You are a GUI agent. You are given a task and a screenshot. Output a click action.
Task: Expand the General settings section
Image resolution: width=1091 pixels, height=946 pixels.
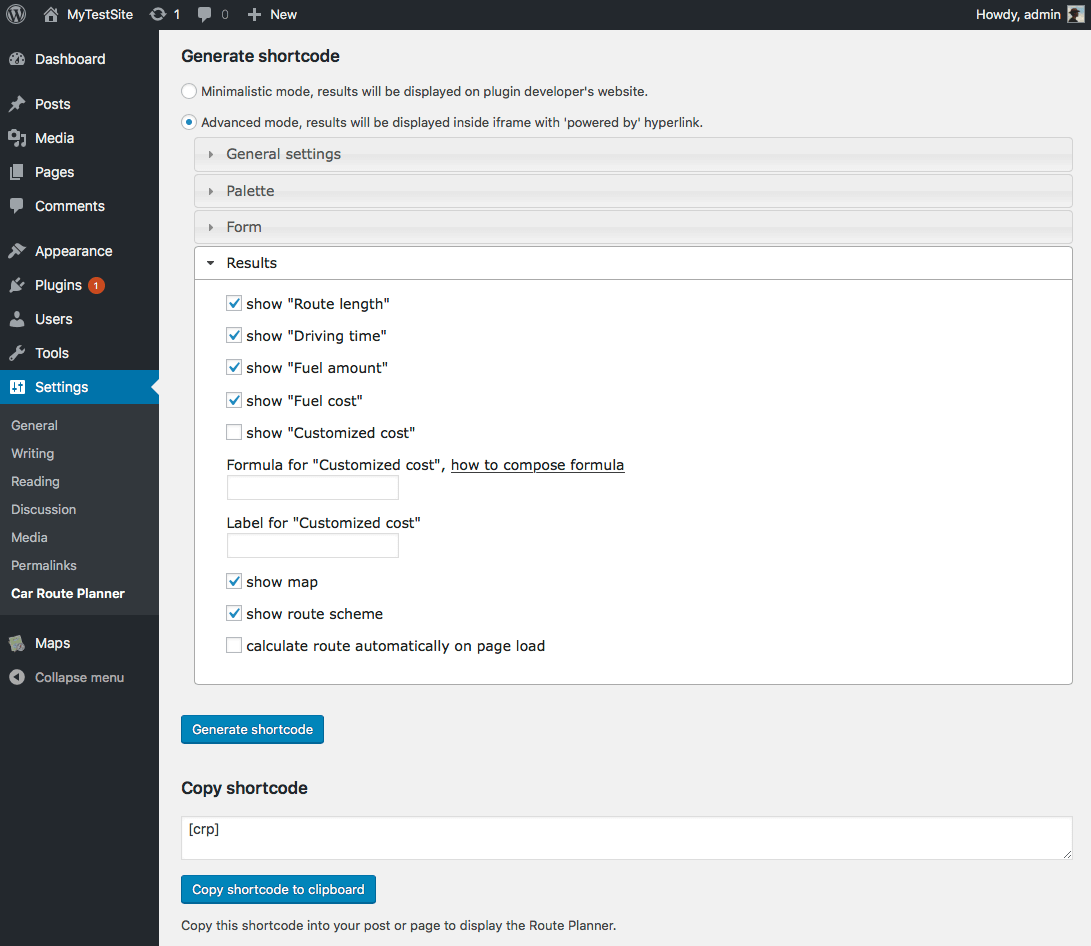[x=284, y=154]
